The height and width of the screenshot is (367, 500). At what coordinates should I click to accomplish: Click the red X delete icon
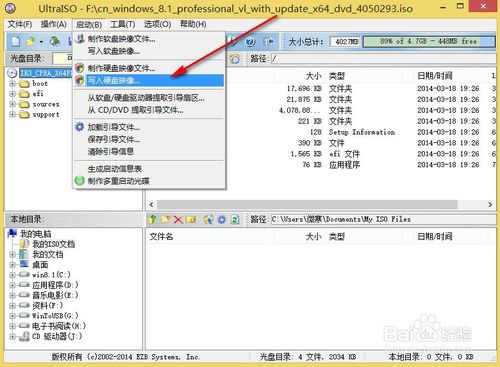click(x=178, y=219)
